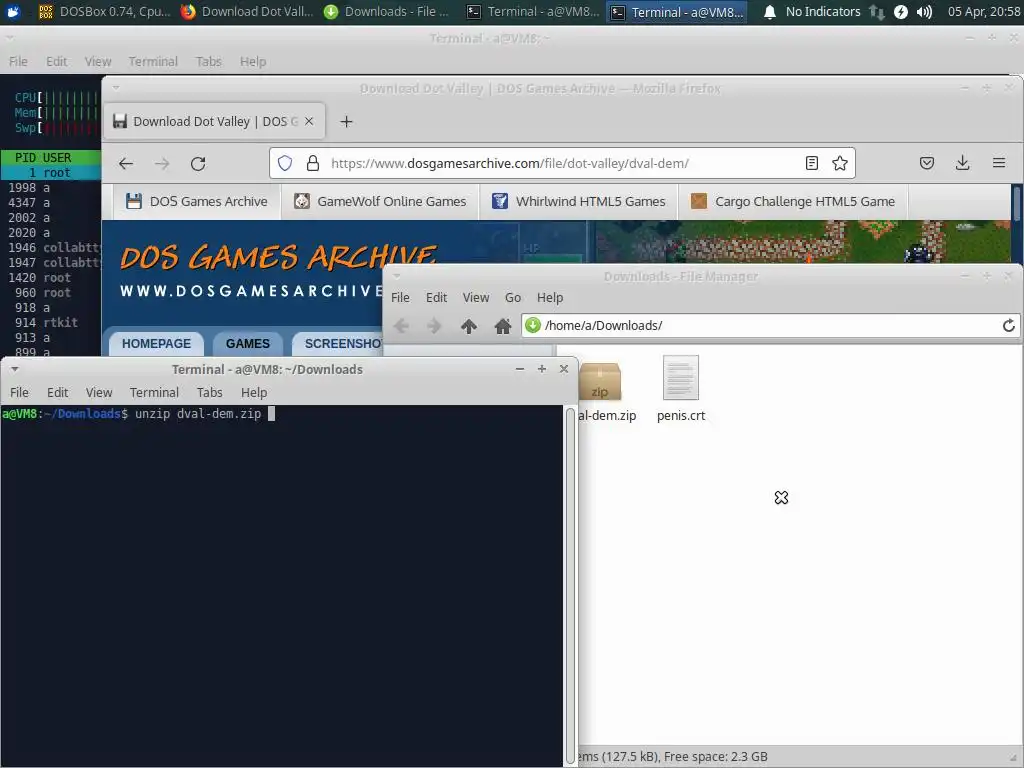This screenshot has width=1024, height=768.
Task: Open a new Firefox tab with plus
Action: [x=346, y=121]
